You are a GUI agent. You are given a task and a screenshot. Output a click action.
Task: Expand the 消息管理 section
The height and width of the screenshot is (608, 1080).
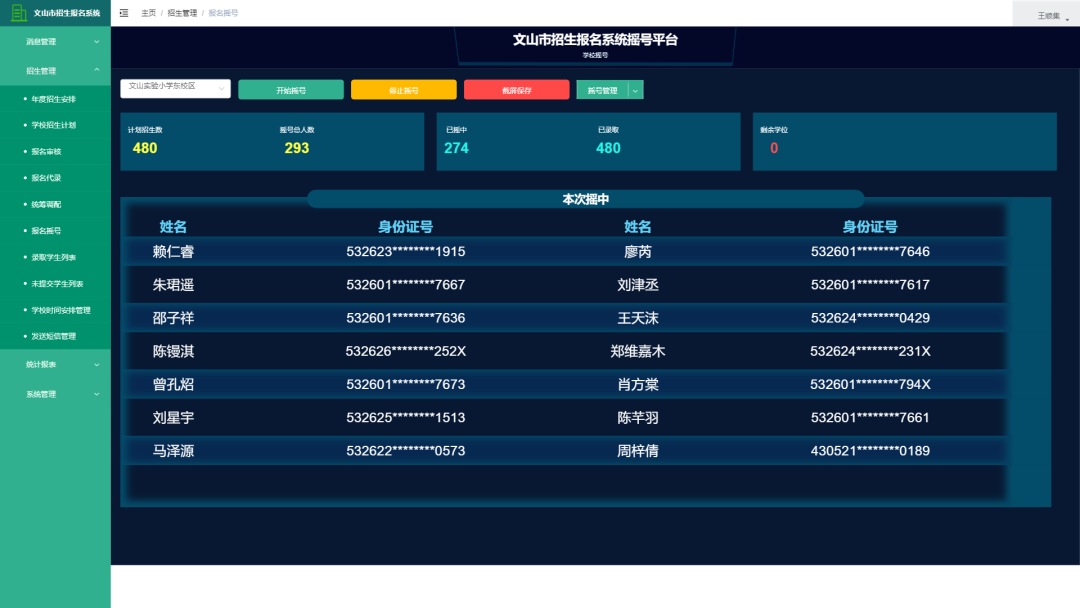coord(55,43)
